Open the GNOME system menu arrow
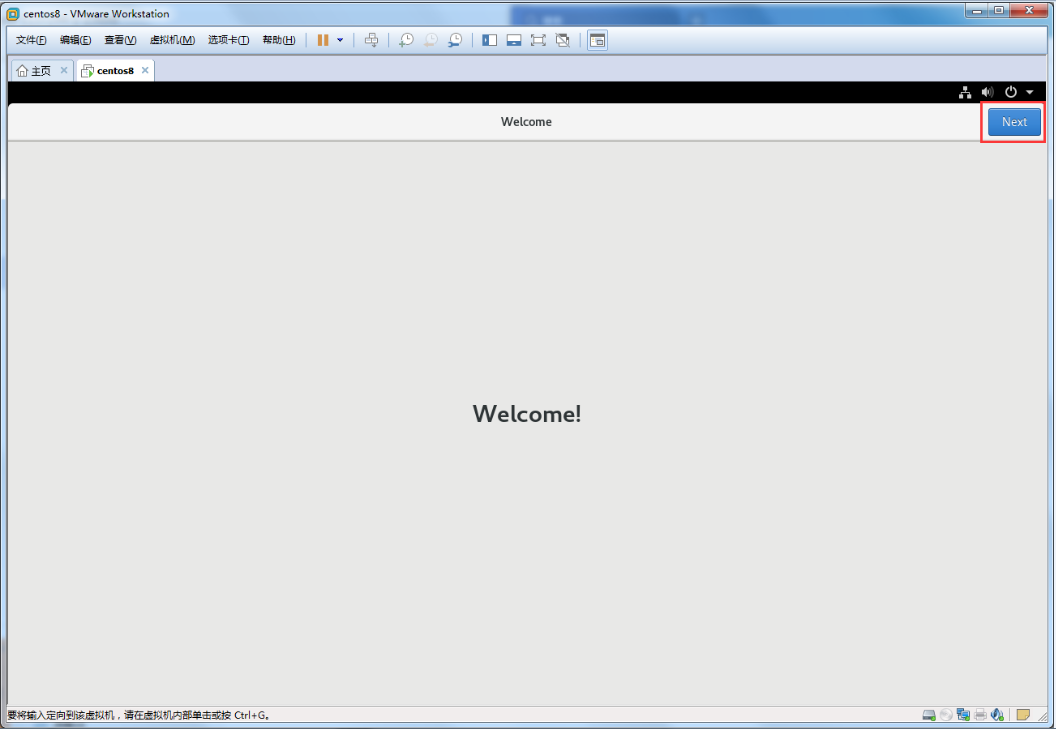 click(x=1030, y=92)
